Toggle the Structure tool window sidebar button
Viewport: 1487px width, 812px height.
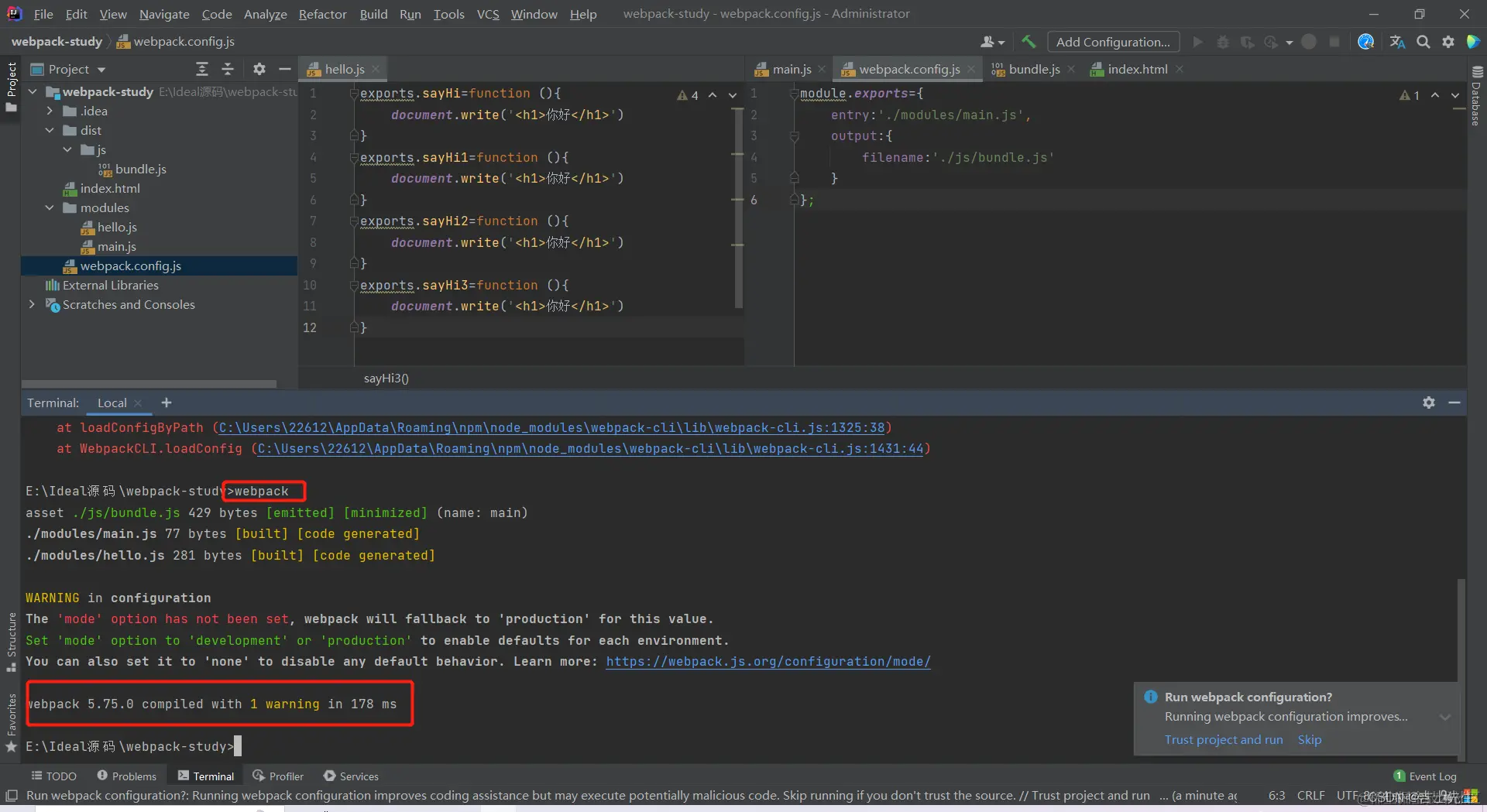tap(11, 642)
